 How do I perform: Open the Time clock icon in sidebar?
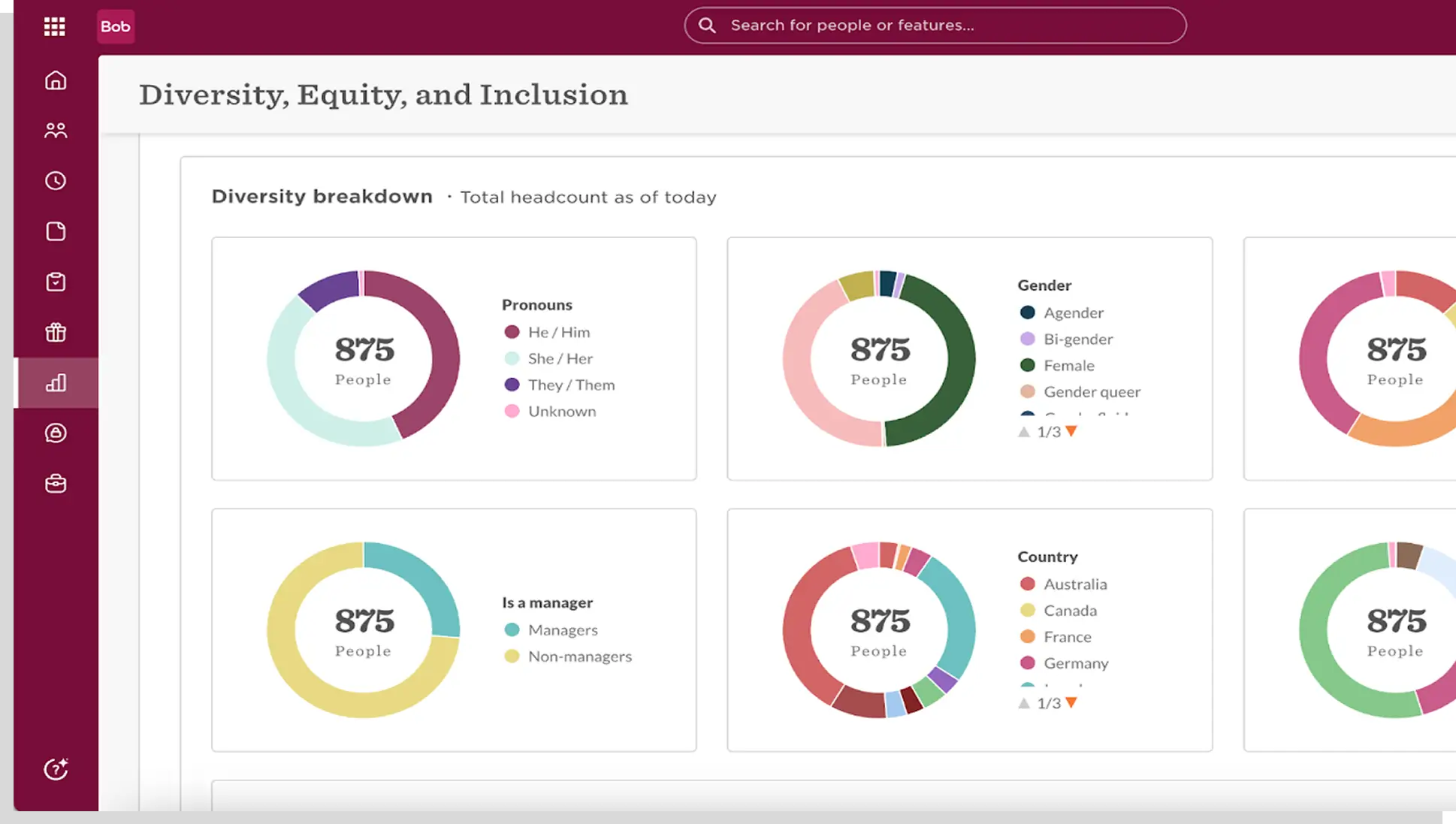[56, 181]
